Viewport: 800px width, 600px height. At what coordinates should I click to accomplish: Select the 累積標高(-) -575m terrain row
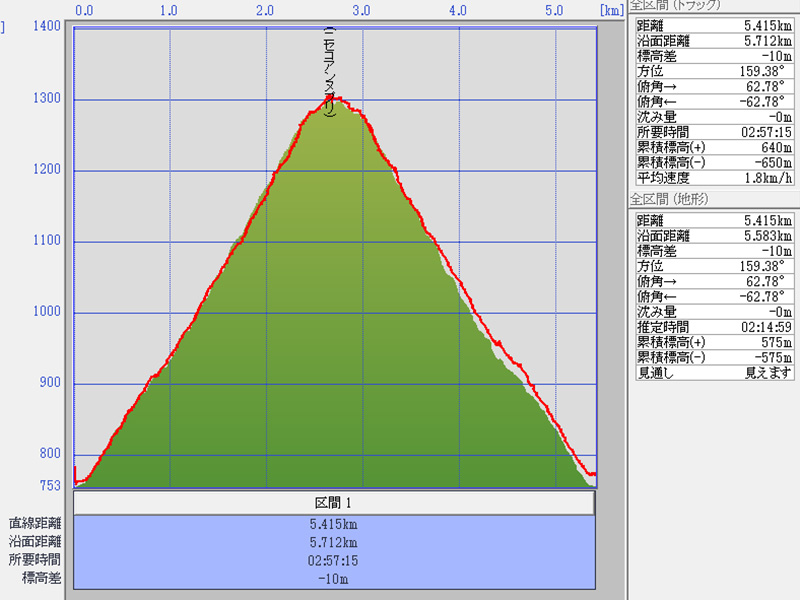click(x=714, y=357)
